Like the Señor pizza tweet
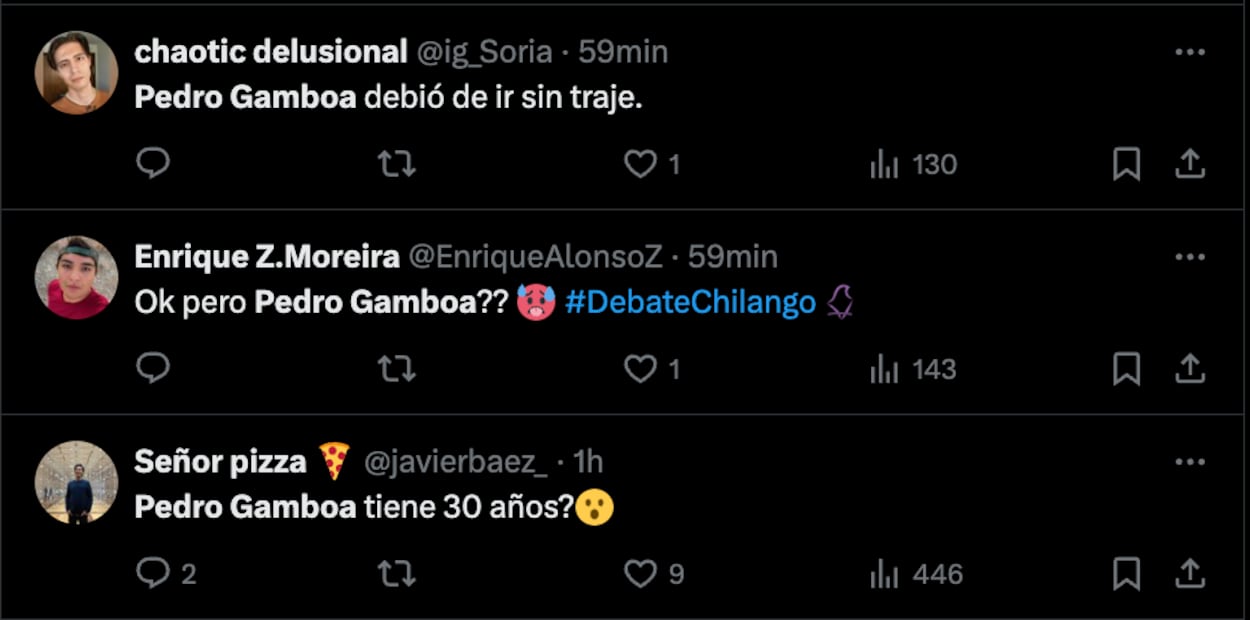Screen dimensions: 1250x620 [640, 573]
